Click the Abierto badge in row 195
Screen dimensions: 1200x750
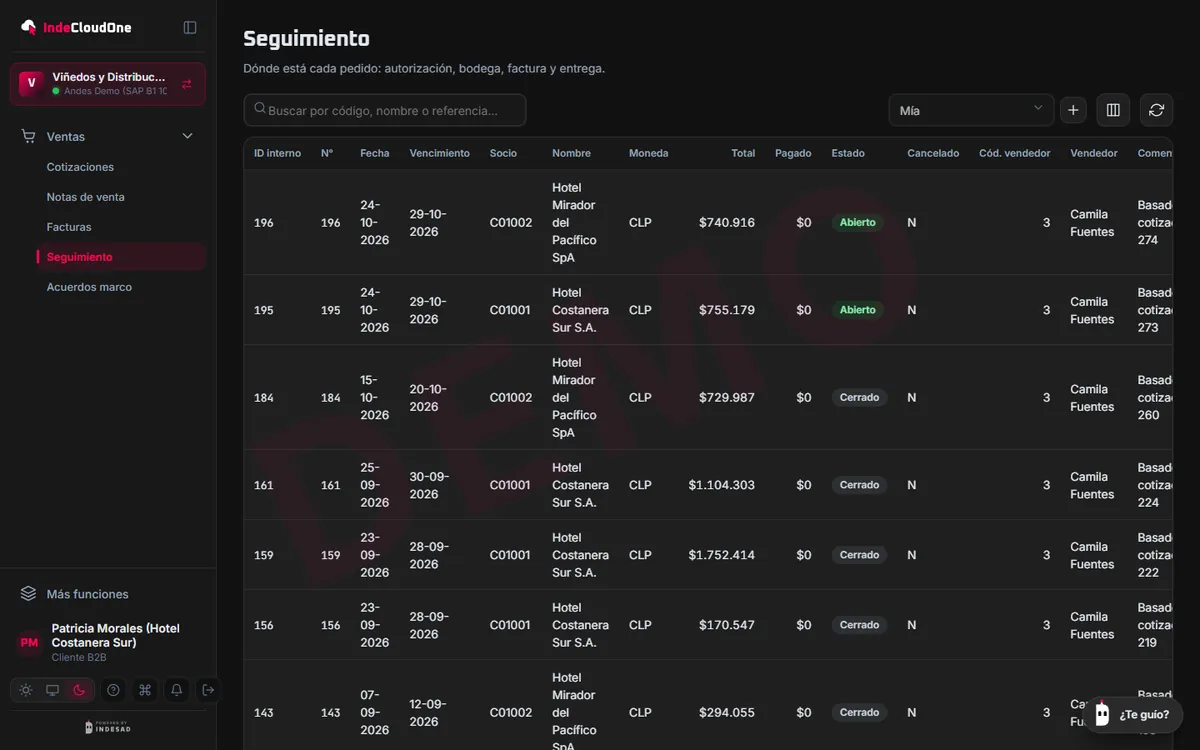tap(858, 310)
